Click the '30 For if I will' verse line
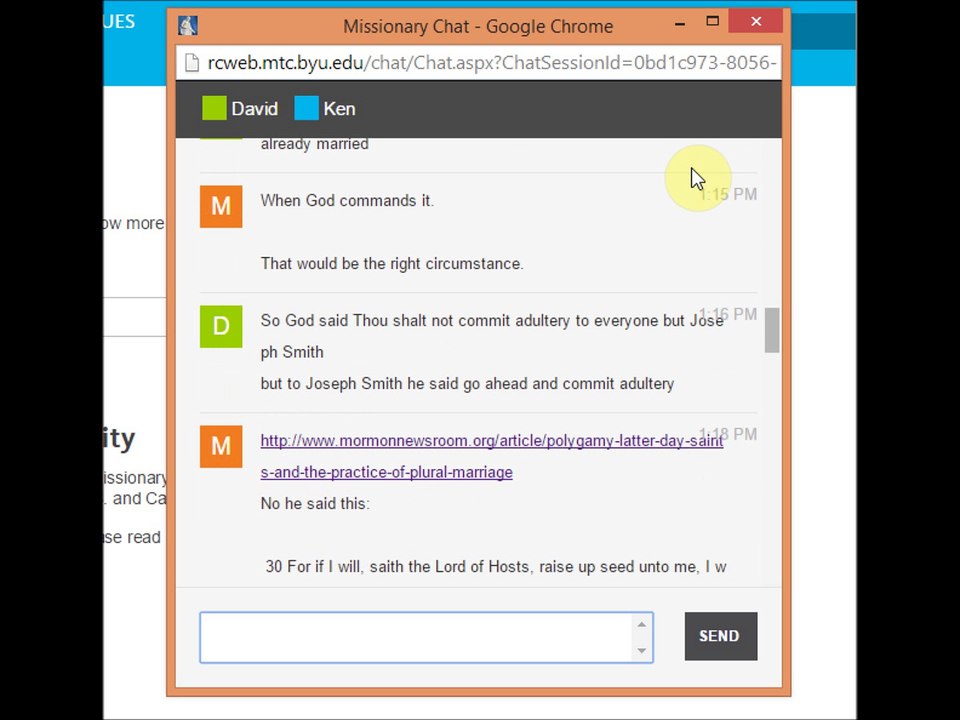Image resolution: width=960 pixels, height=720 pixels. tap(496, 567)
